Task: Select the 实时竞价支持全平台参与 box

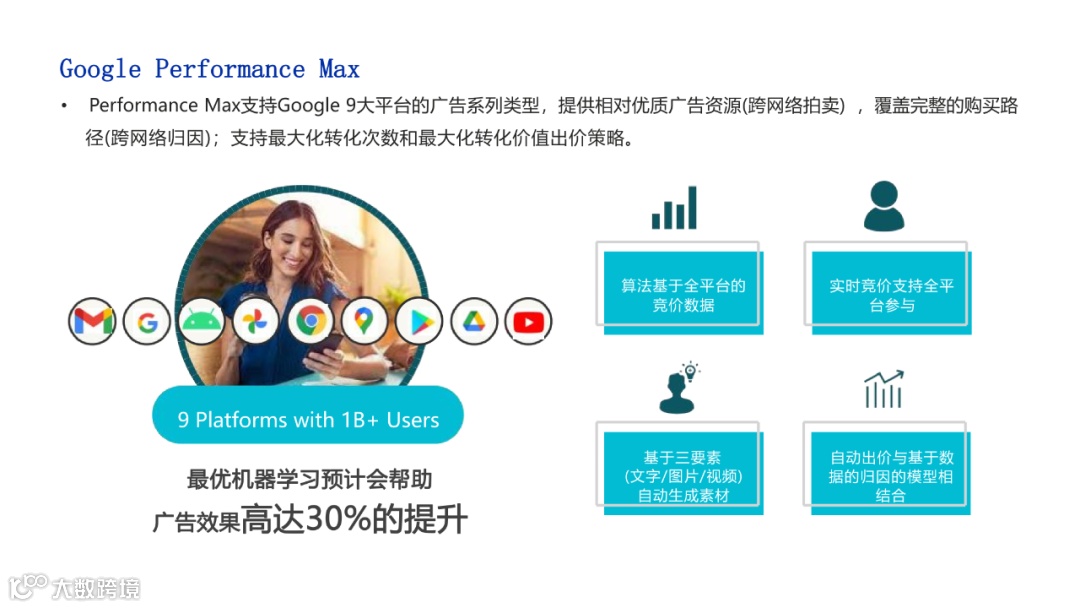Action: tap(888, 289)
